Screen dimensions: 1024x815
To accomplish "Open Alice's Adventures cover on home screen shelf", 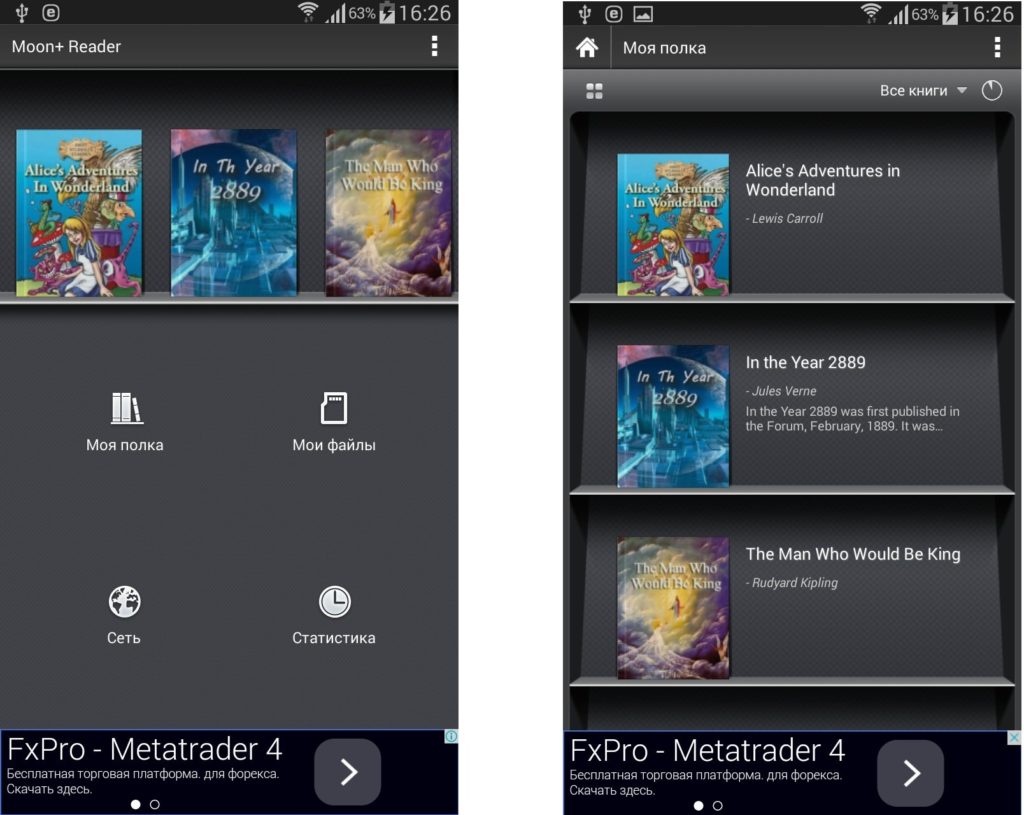I will coord(79,213).
